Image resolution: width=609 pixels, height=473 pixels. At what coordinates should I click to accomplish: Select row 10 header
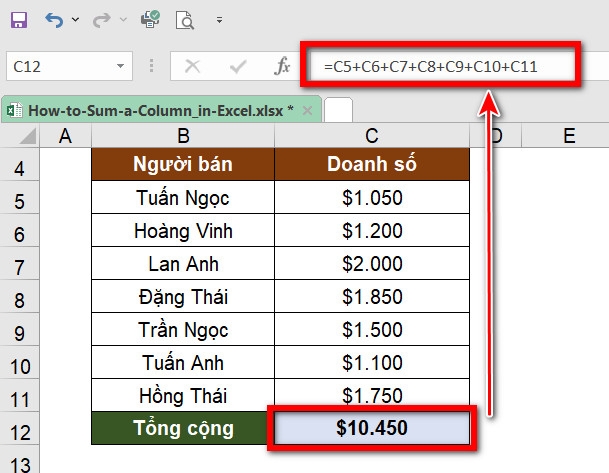click(19, 362)
